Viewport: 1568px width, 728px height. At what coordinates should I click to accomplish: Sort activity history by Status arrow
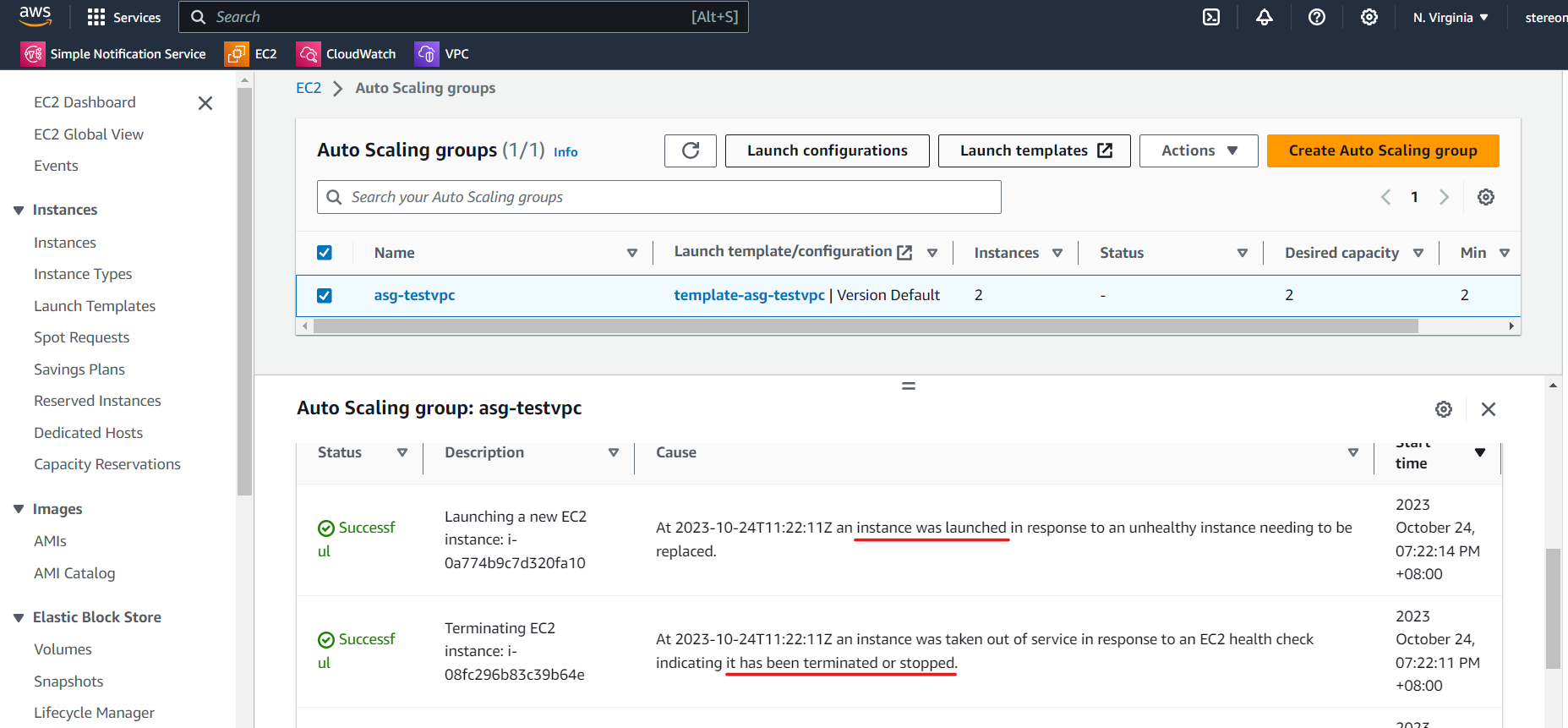(402, 452)
